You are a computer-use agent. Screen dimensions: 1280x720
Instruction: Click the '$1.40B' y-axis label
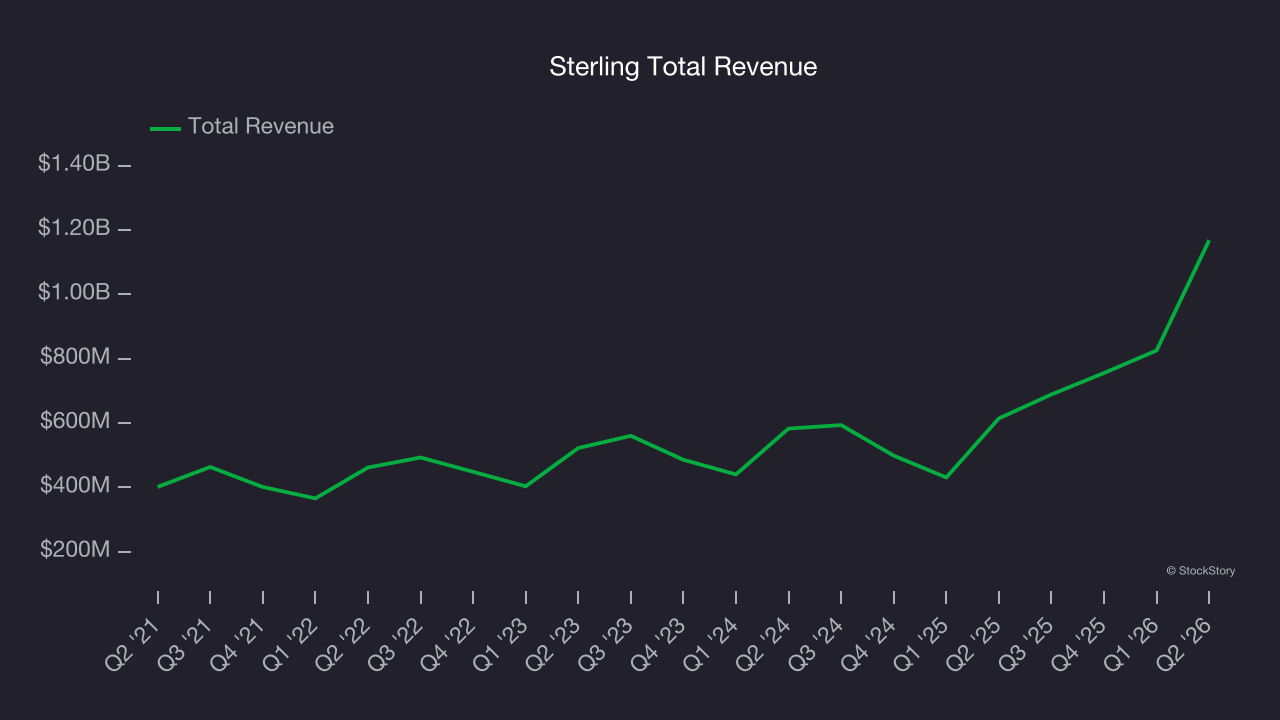74,164
